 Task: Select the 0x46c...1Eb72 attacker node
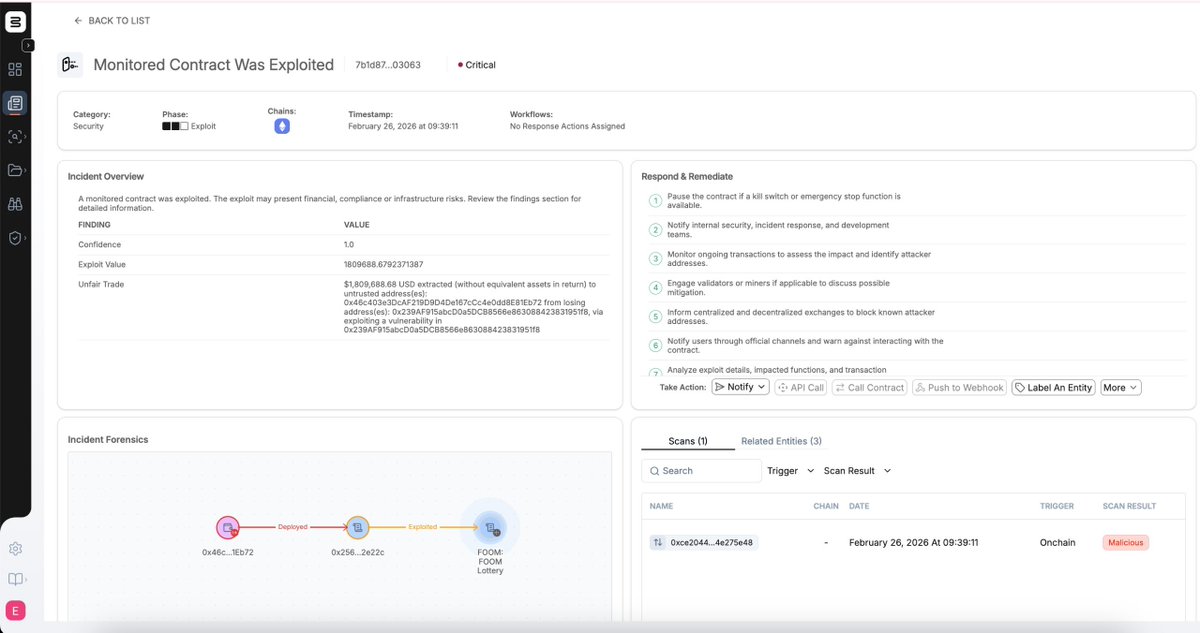point(228,527)
